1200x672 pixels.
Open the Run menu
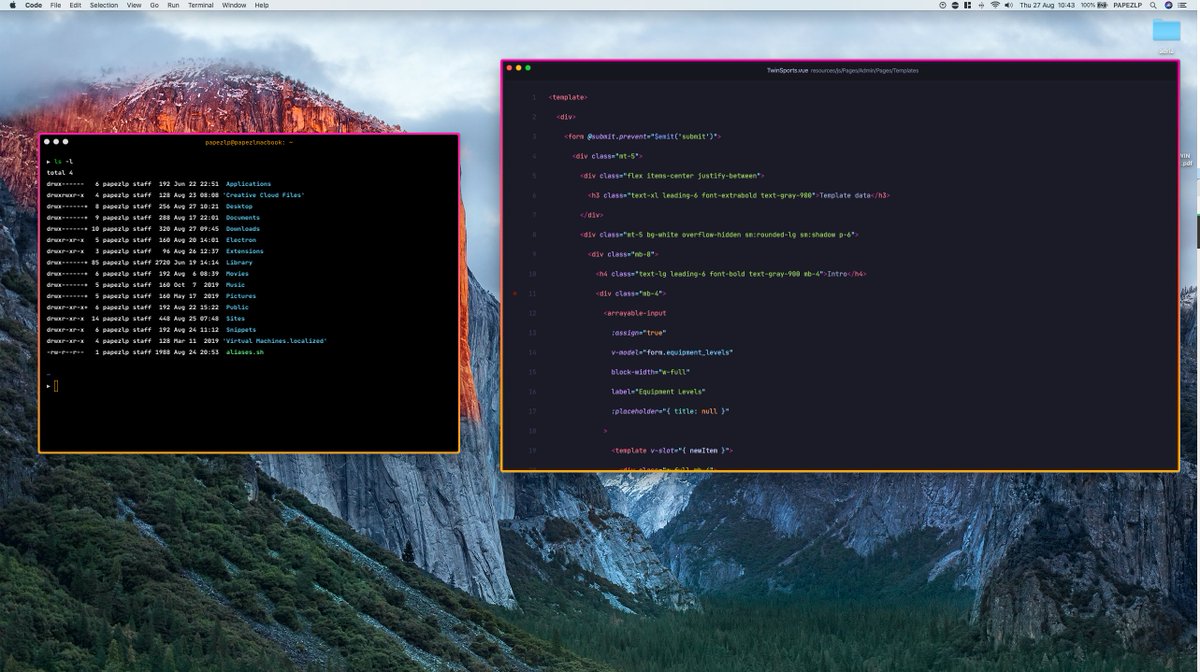click(x=172, y=5)
